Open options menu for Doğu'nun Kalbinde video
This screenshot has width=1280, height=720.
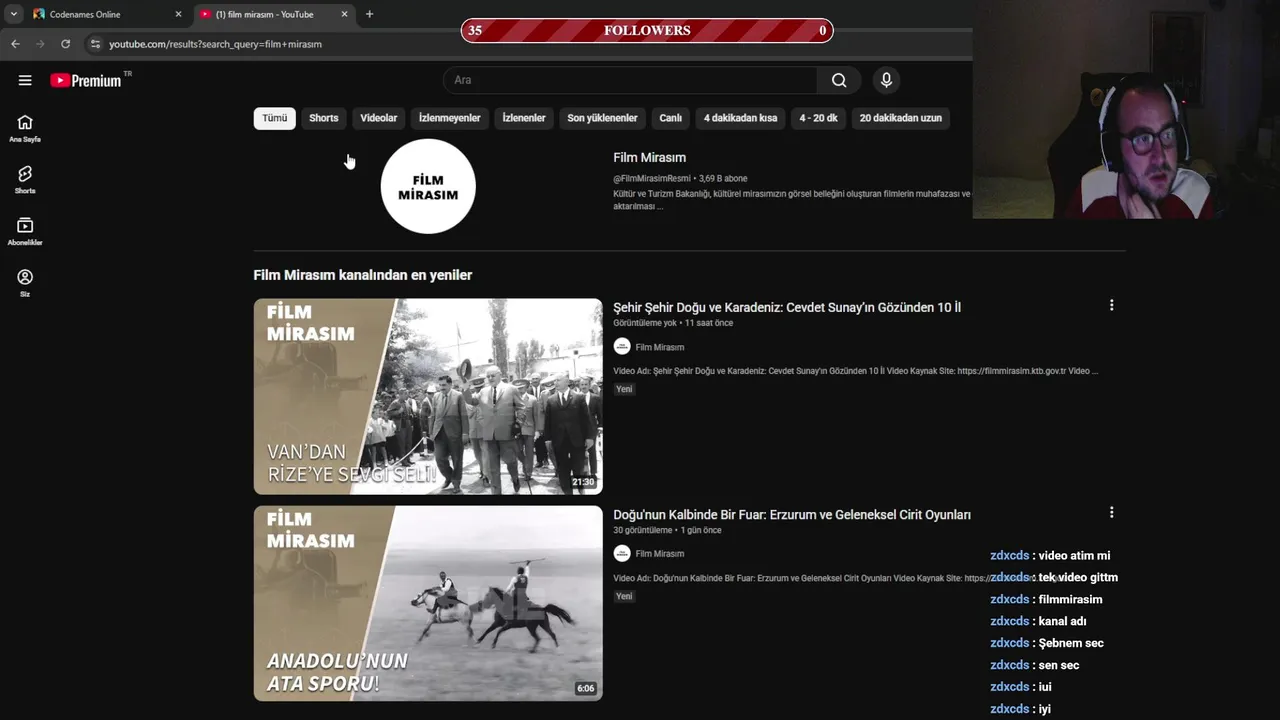[1111, 512]
